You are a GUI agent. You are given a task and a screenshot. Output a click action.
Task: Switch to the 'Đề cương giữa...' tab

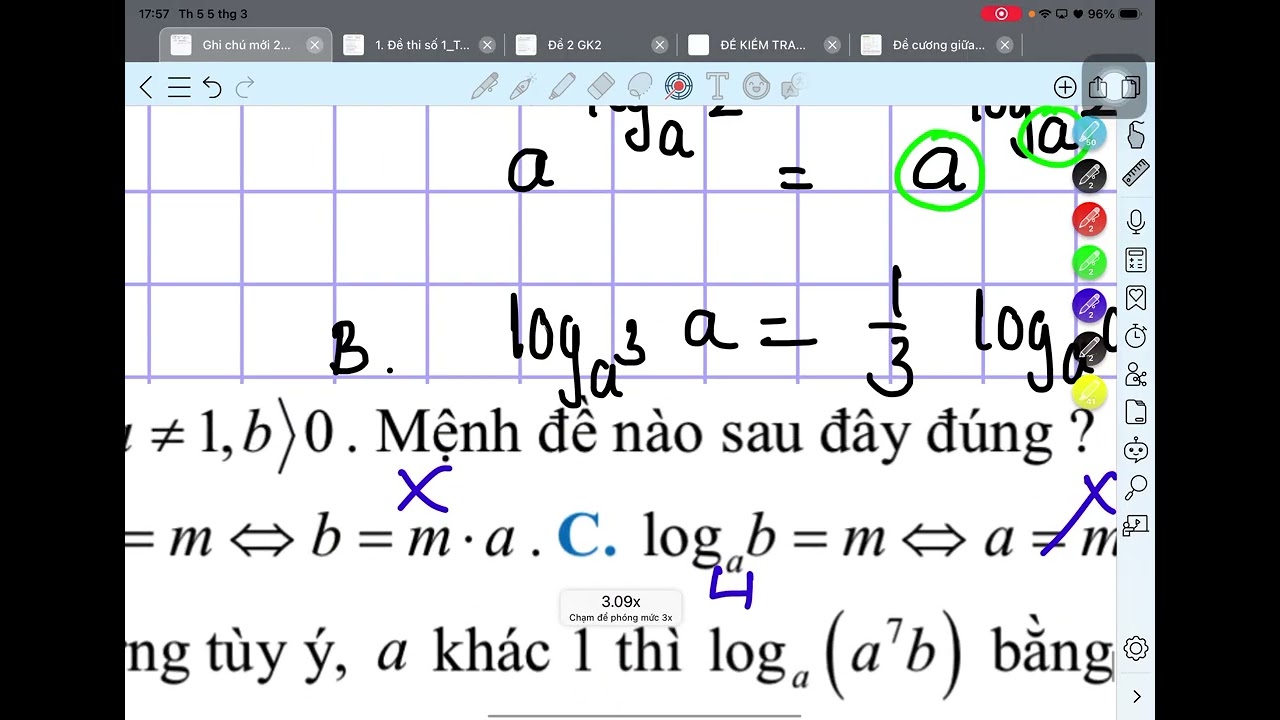(936, 45)
